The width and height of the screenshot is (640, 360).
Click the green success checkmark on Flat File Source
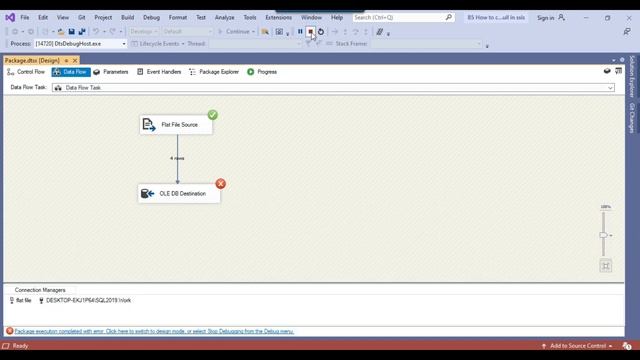pos(213,115)
